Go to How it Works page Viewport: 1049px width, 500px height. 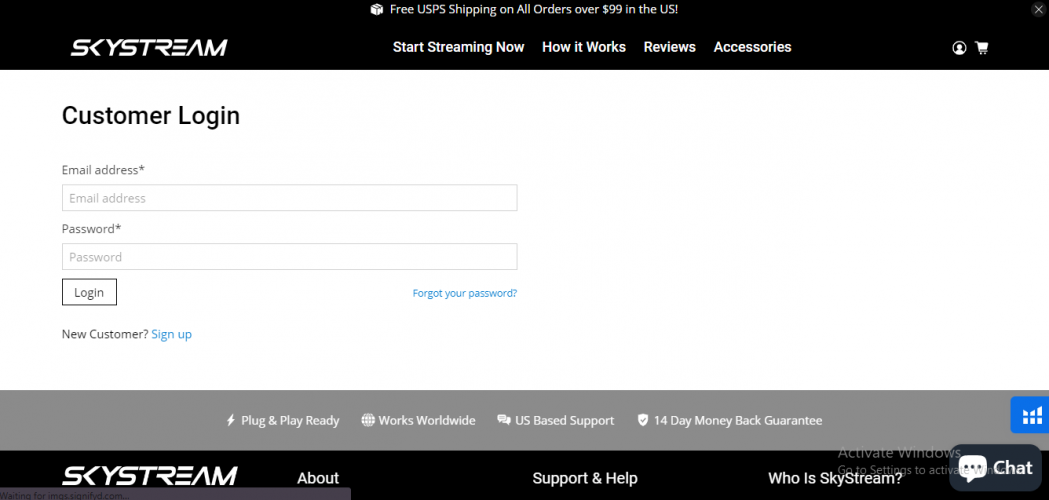point(584,47)
